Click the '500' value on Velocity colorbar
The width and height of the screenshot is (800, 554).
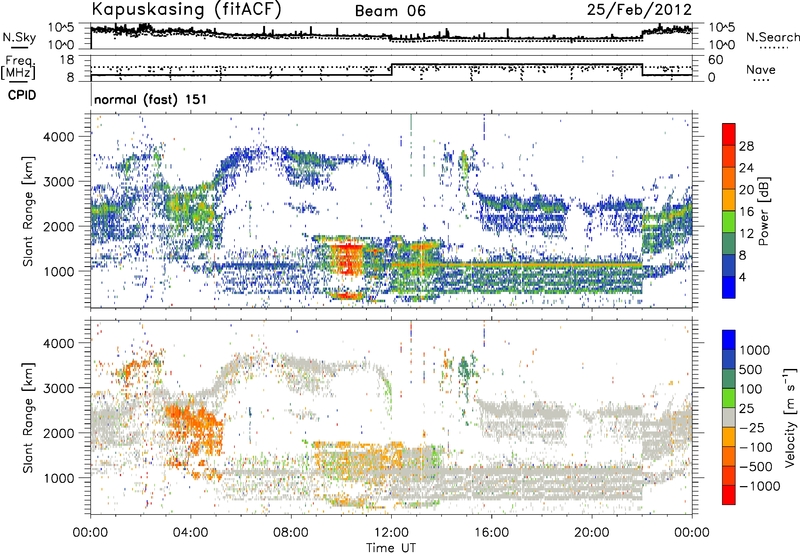751,369
